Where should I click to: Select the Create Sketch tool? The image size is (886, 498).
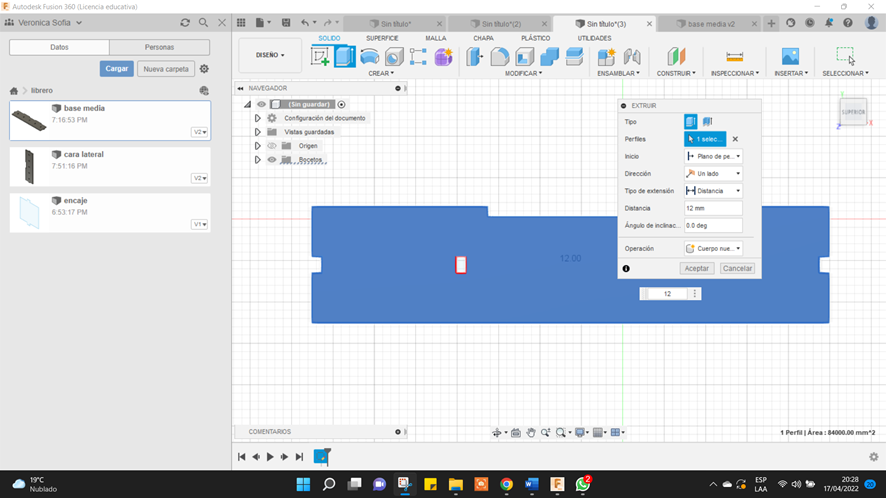pos(320,57)
